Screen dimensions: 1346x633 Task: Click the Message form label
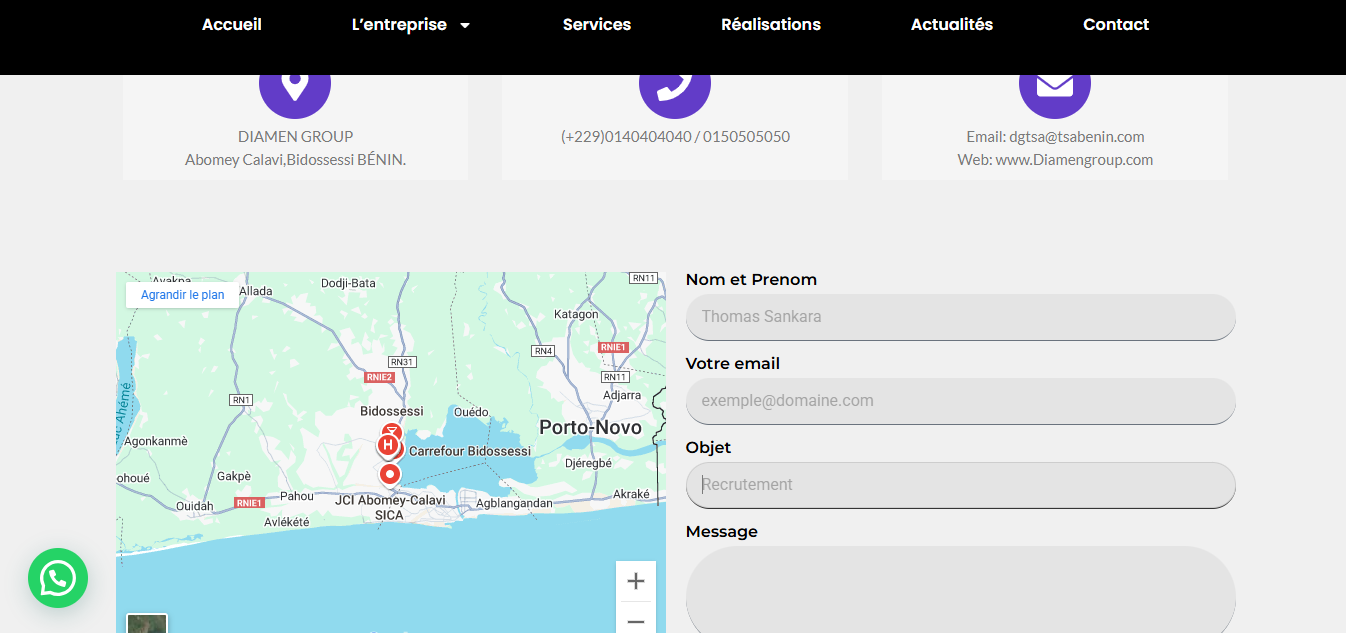[722, 532]
